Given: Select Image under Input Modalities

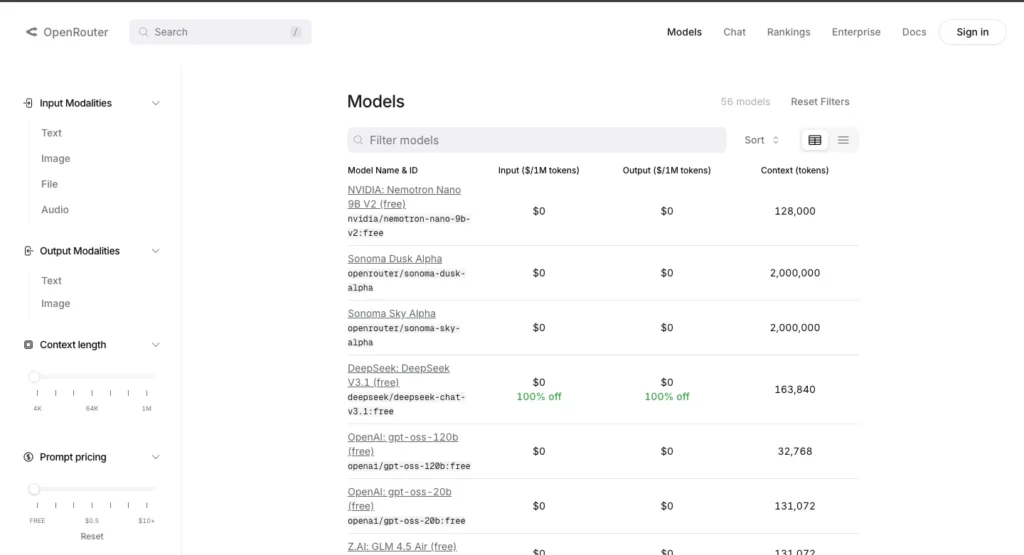Looking at the screenshot, I should 56,159.
